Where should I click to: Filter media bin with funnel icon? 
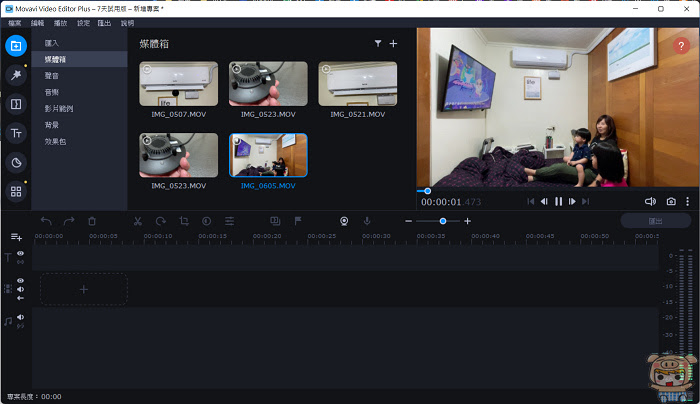tap(378, 43)
